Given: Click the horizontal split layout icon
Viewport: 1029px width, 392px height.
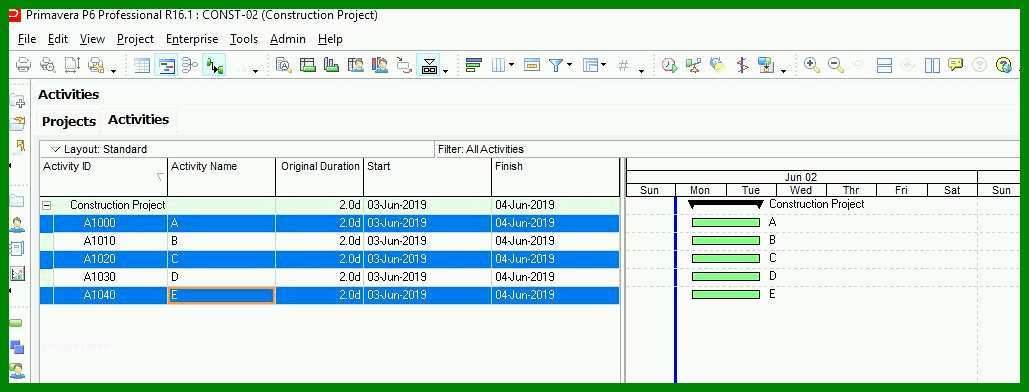Looking at the screenshot, I should point(885,65).
